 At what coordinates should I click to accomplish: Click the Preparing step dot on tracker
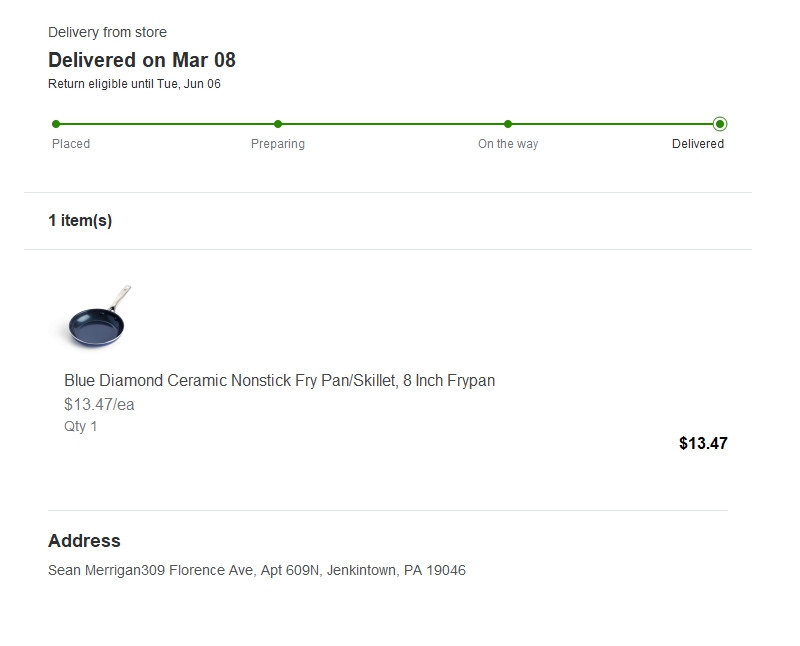pos(278,124)
